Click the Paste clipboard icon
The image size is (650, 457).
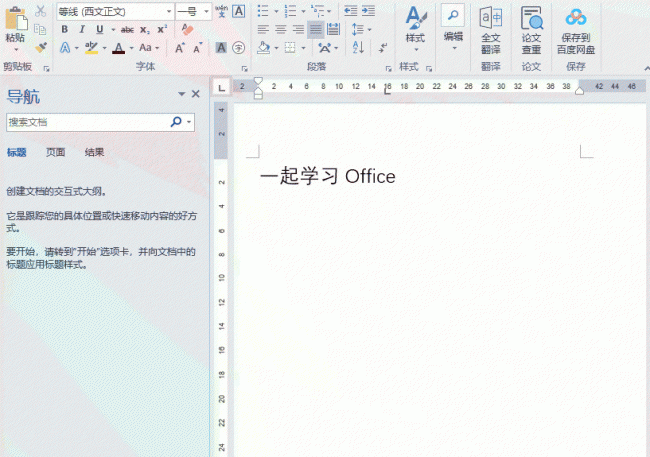click(x=16, y=19)
